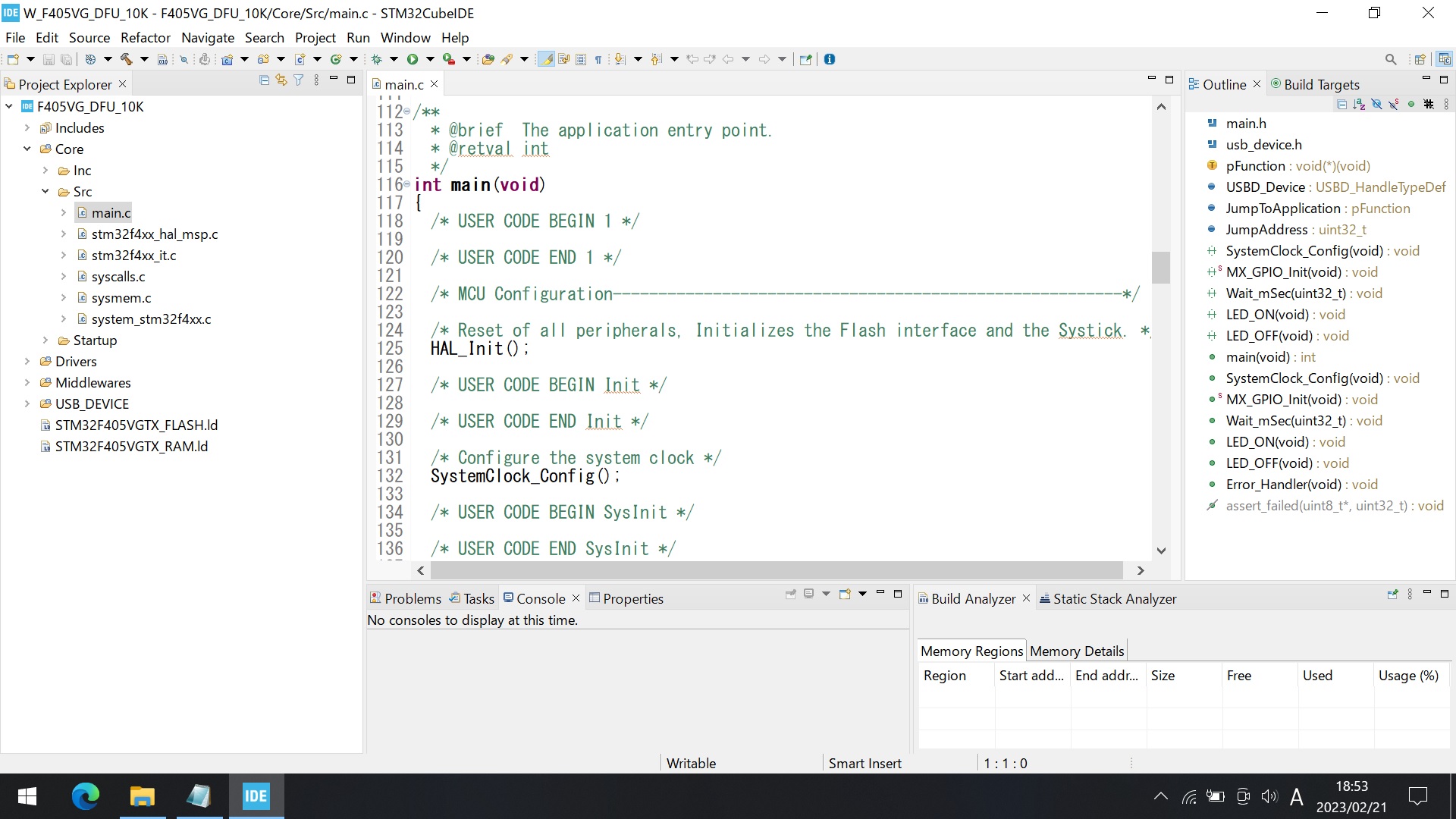Click the editor vertical scrollbar thumb
The image size is (1456, 819).
[1160, 267]
